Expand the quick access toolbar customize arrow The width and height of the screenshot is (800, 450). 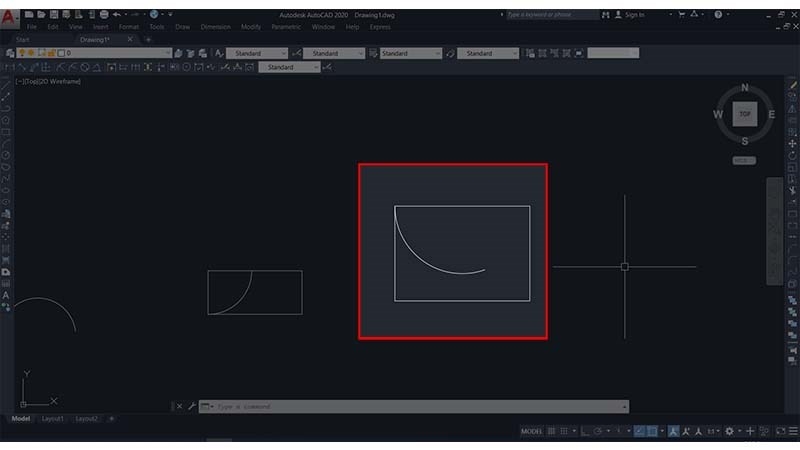coord(170,15)
